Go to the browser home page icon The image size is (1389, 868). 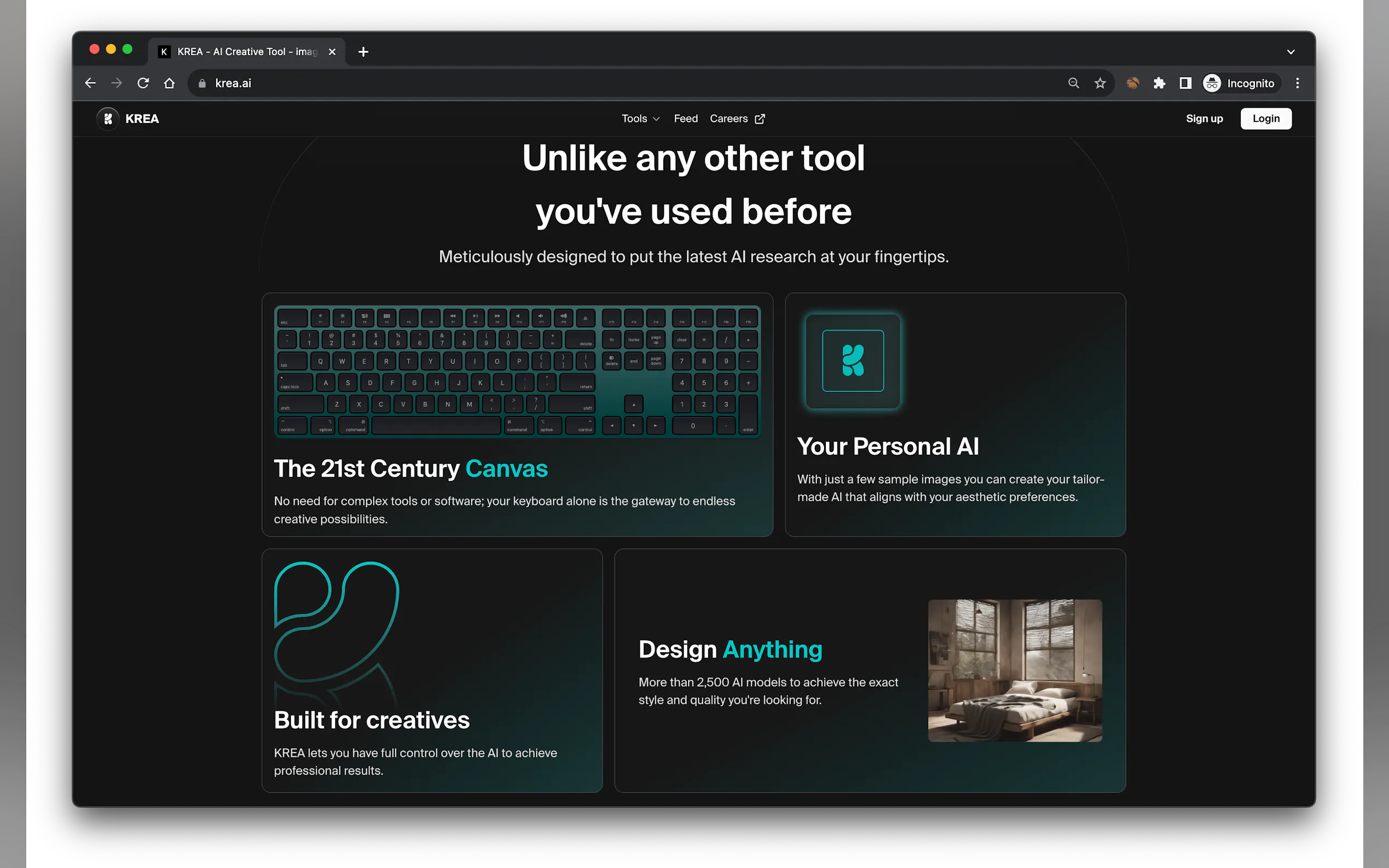pyautogui.click(x=170, y=83)
